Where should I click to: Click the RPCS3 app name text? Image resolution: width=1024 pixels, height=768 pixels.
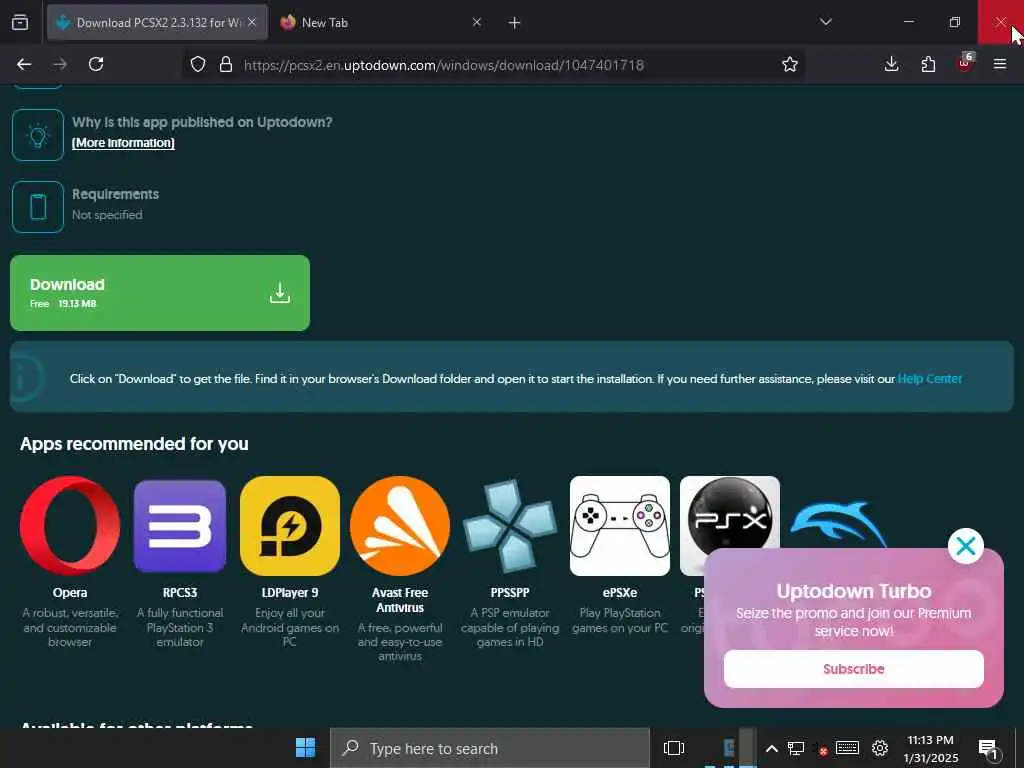click(180, 593)
